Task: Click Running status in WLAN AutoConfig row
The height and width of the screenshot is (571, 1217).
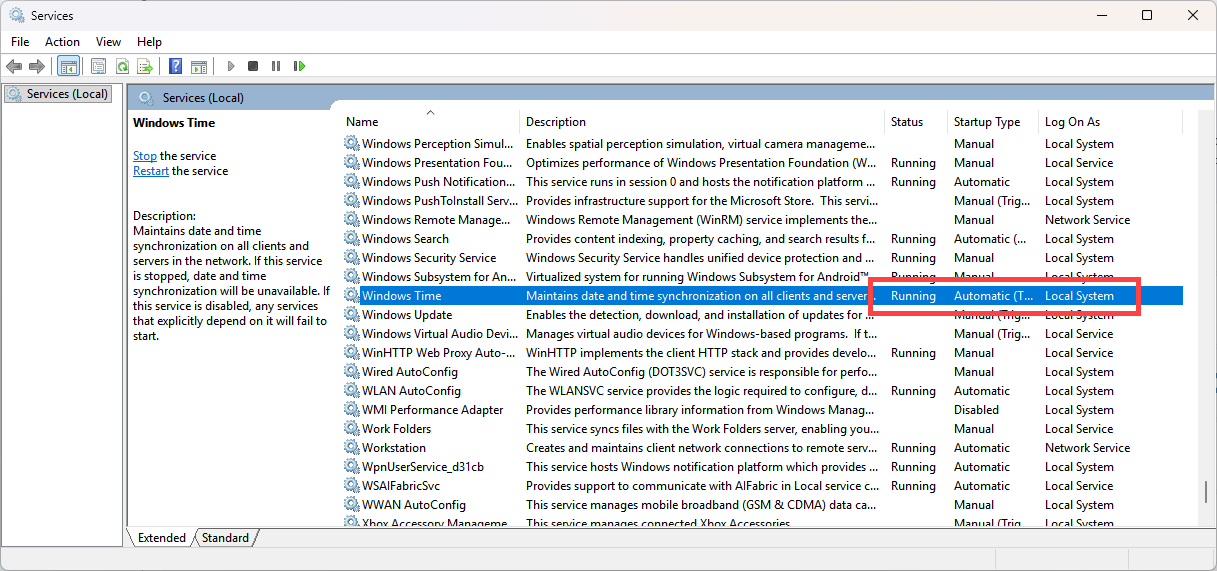Action: (x=913, y=391)
